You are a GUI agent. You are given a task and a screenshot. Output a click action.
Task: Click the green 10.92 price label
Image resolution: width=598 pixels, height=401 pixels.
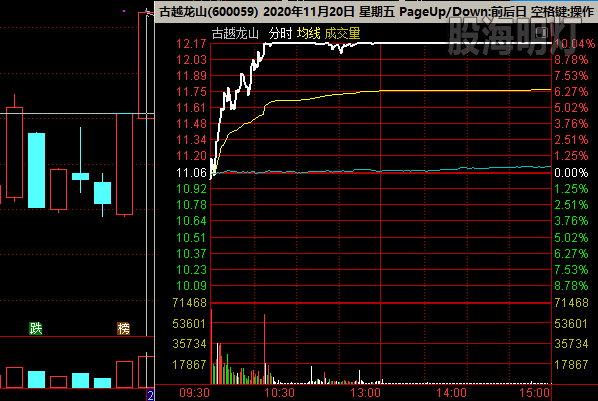[191, 188]
